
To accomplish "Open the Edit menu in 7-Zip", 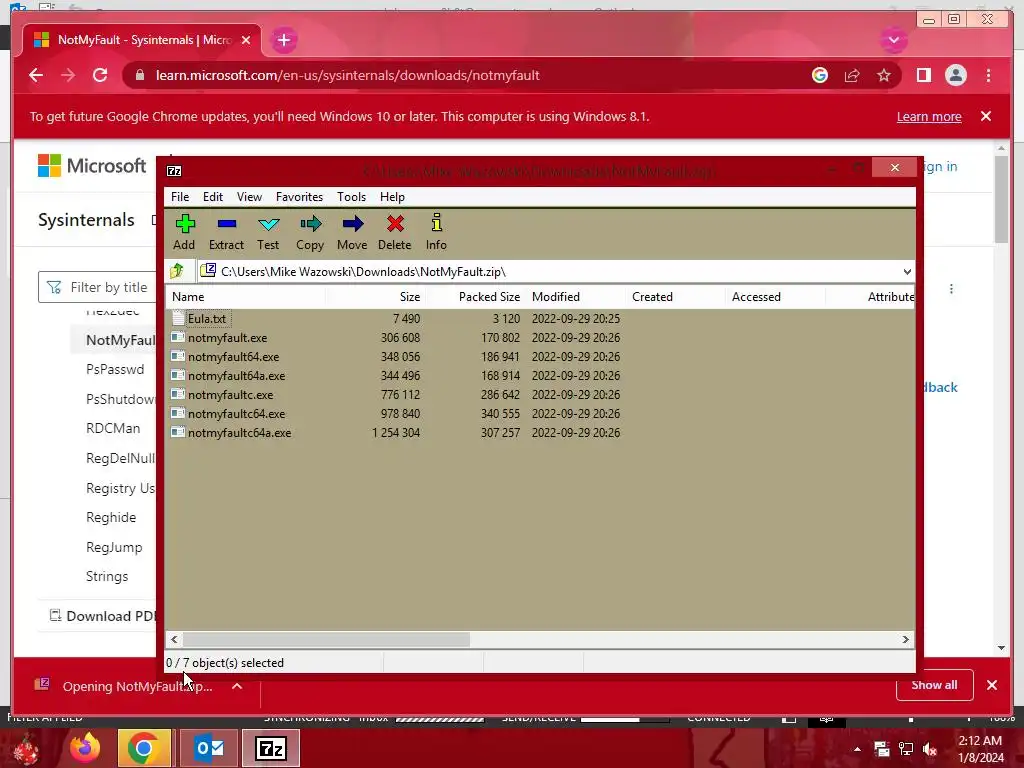I will click(x=213, y=197).
